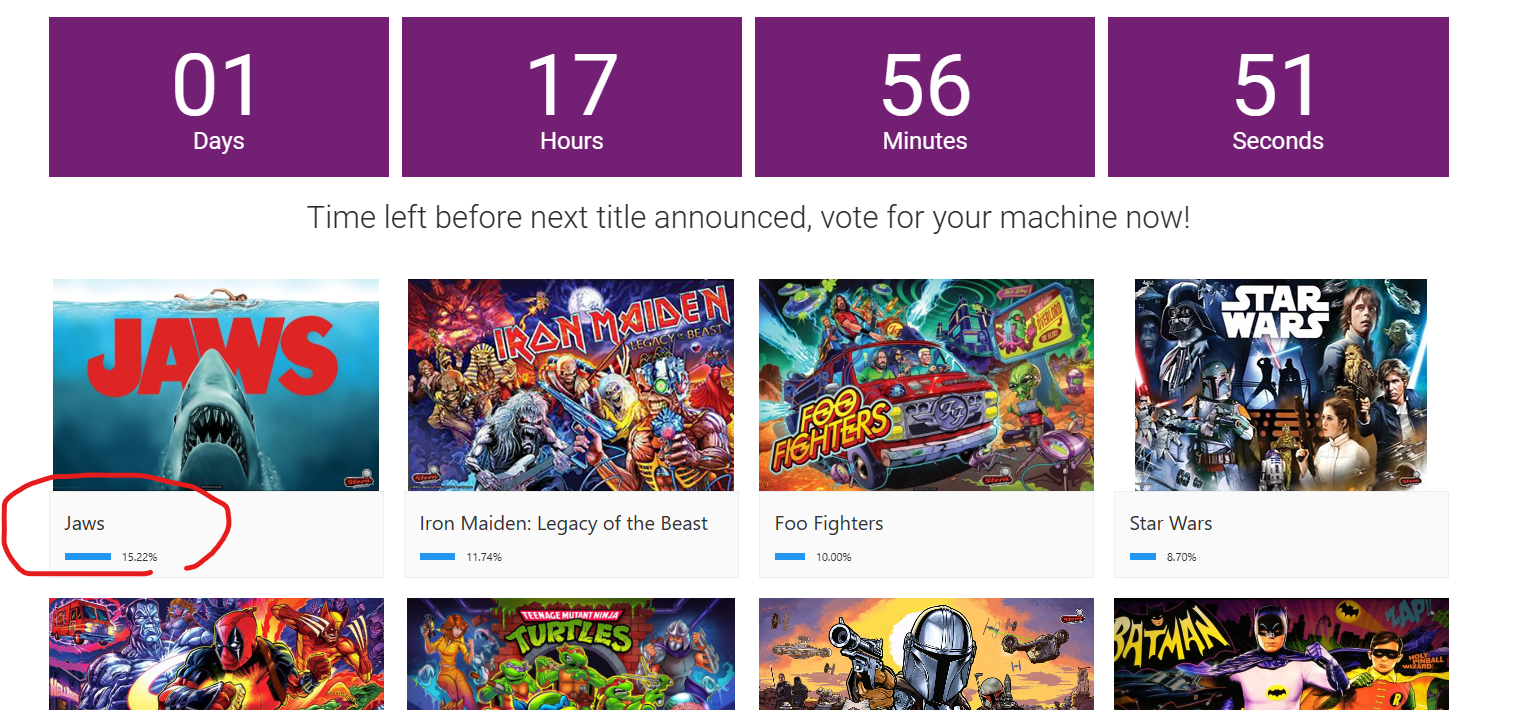Image resolution: width=1523 pixels, height=710 pixels.
Task: Select the Hours countdown tile
Action: tap(572, 97)
